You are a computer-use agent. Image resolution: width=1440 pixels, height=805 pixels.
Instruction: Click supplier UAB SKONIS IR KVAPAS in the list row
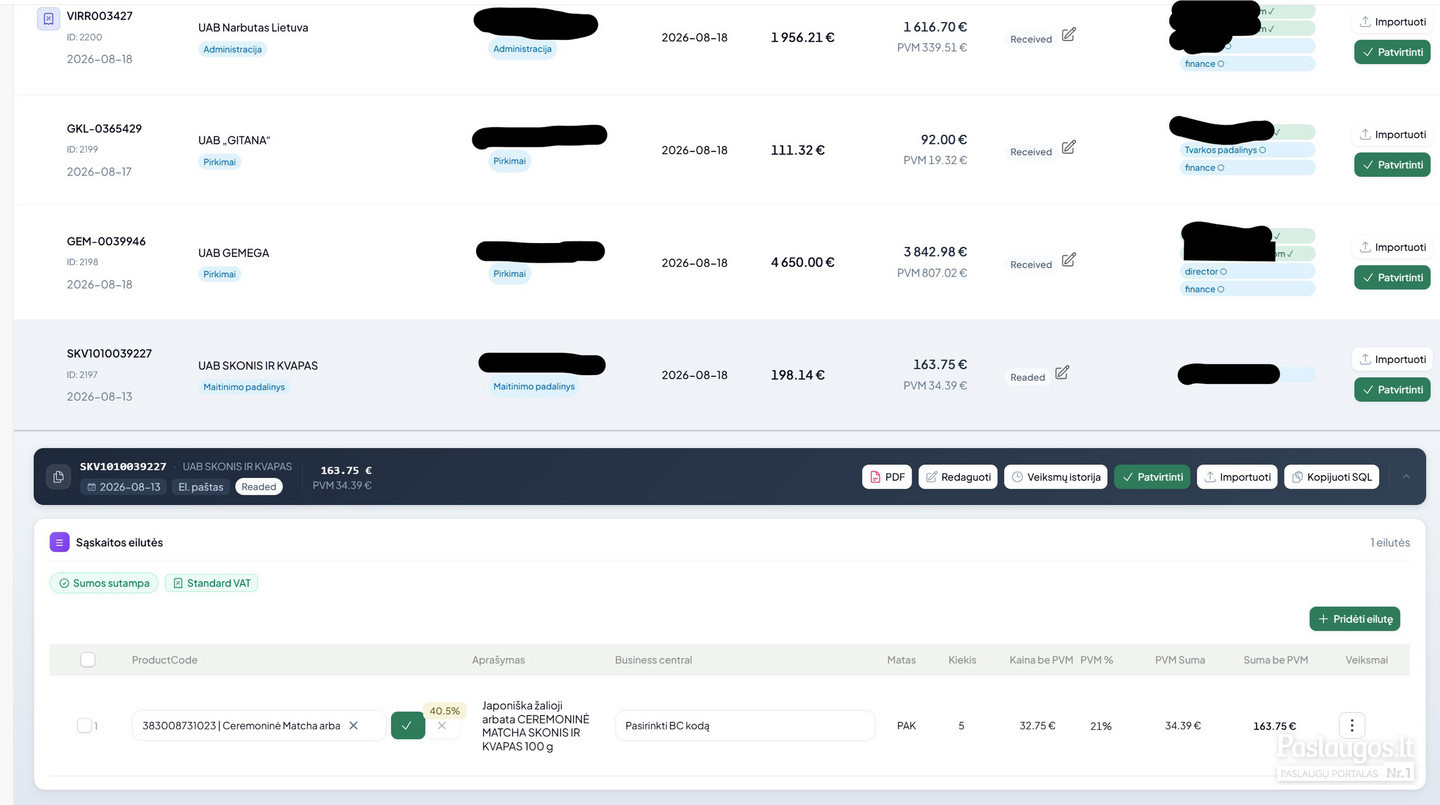258,366
